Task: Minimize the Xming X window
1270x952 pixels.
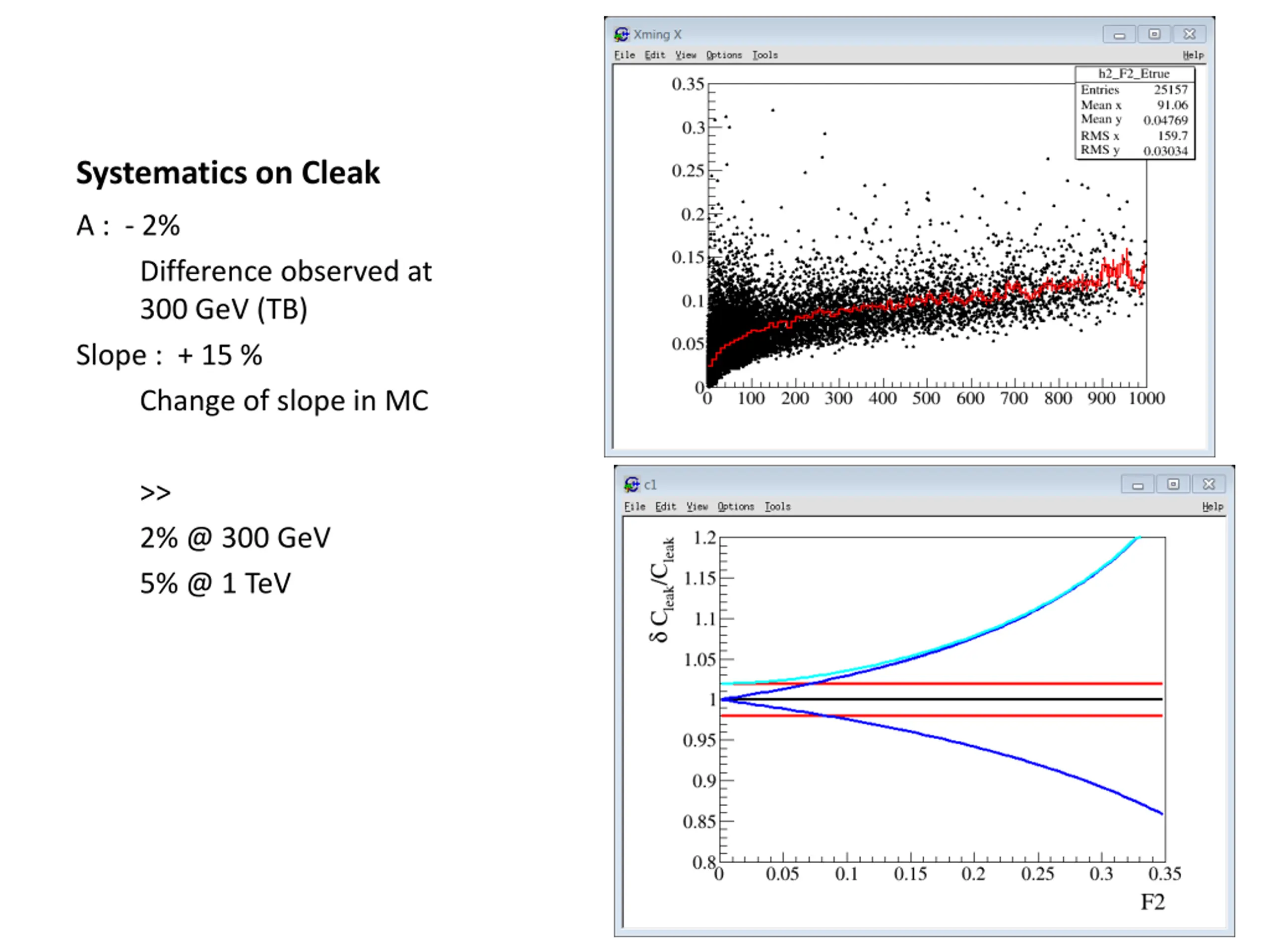Action: (1119, 34)
